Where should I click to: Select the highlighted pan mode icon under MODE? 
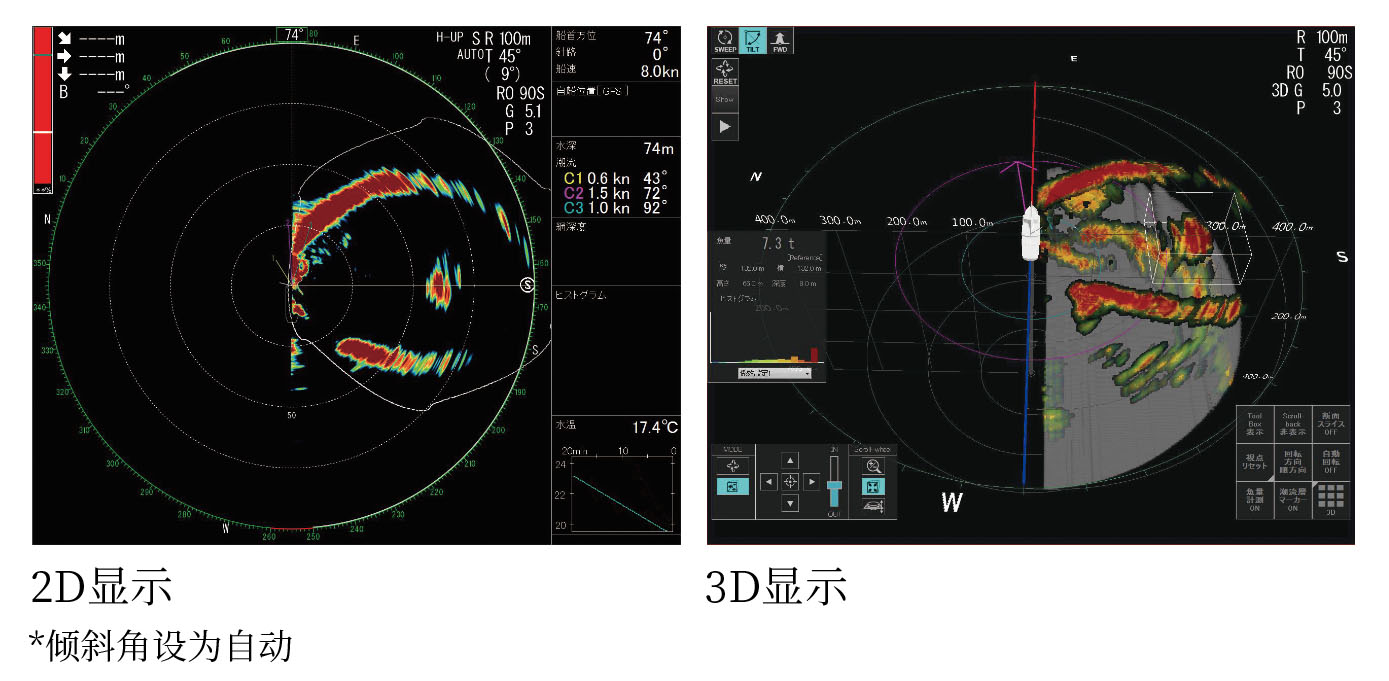733,486
